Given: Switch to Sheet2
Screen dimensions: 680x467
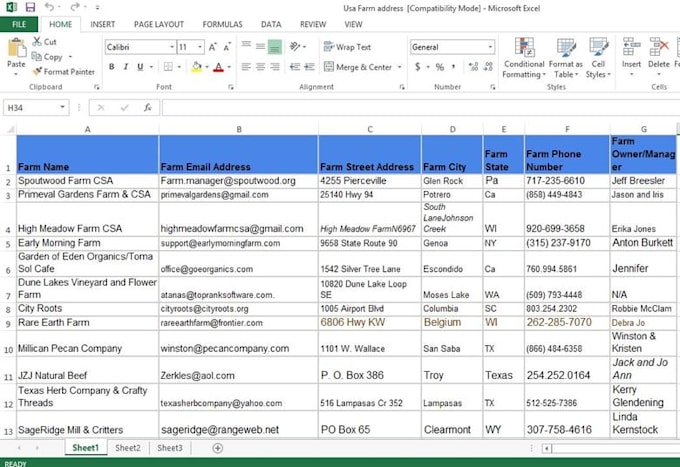Looking at the screenshot, I should [128, 448].
